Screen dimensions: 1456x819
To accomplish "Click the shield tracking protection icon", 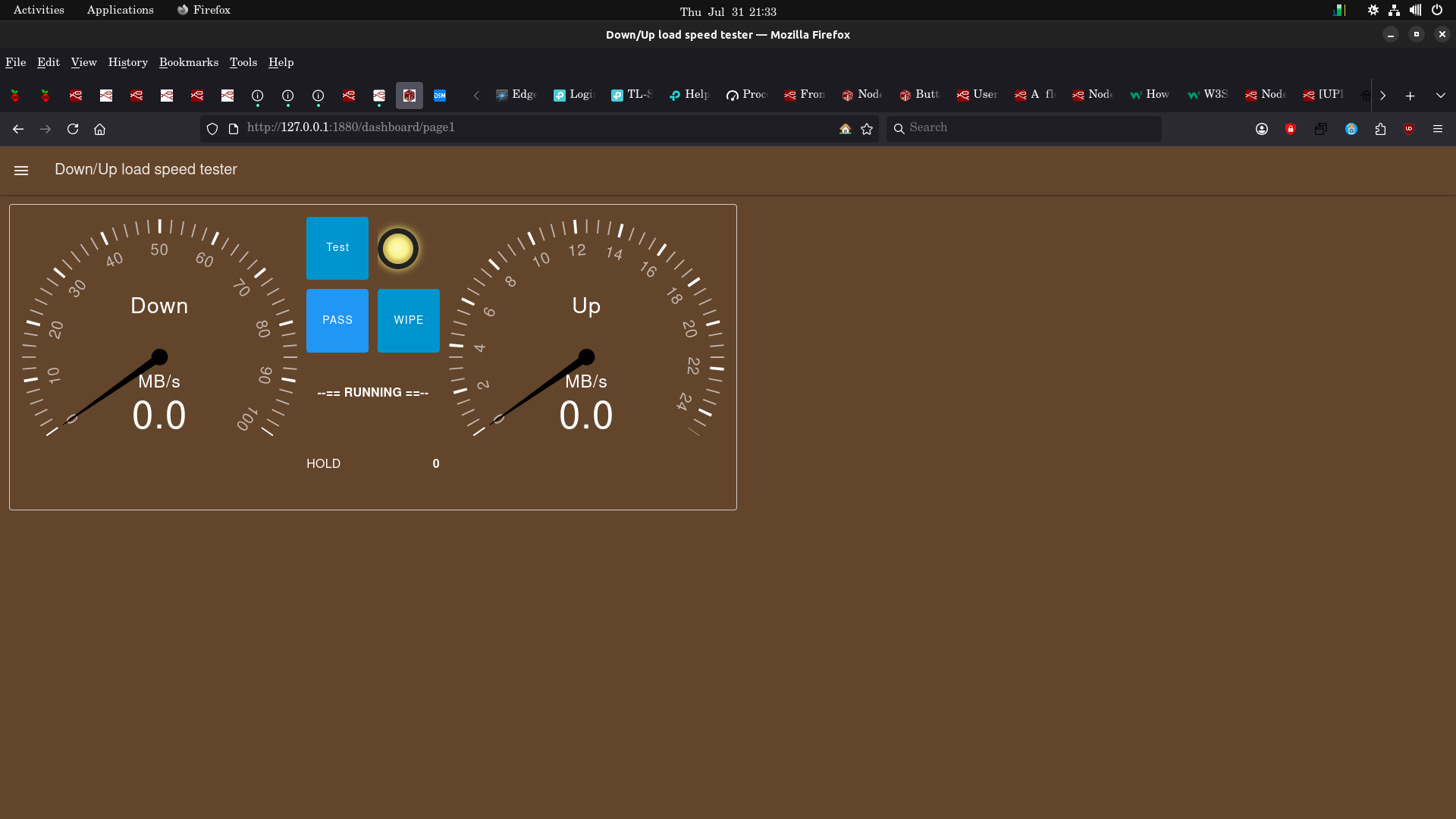I will 212,129.
